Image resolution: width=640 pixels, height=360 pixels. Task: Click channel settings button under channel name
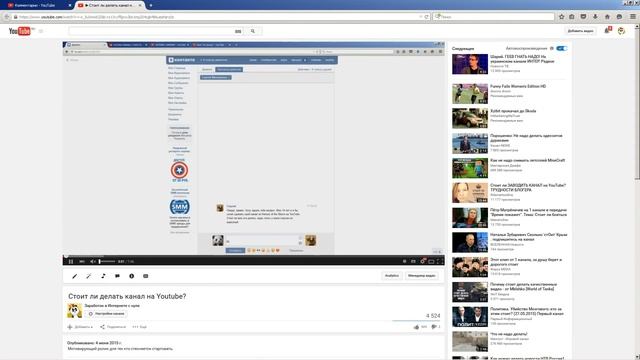click(107, 314)
